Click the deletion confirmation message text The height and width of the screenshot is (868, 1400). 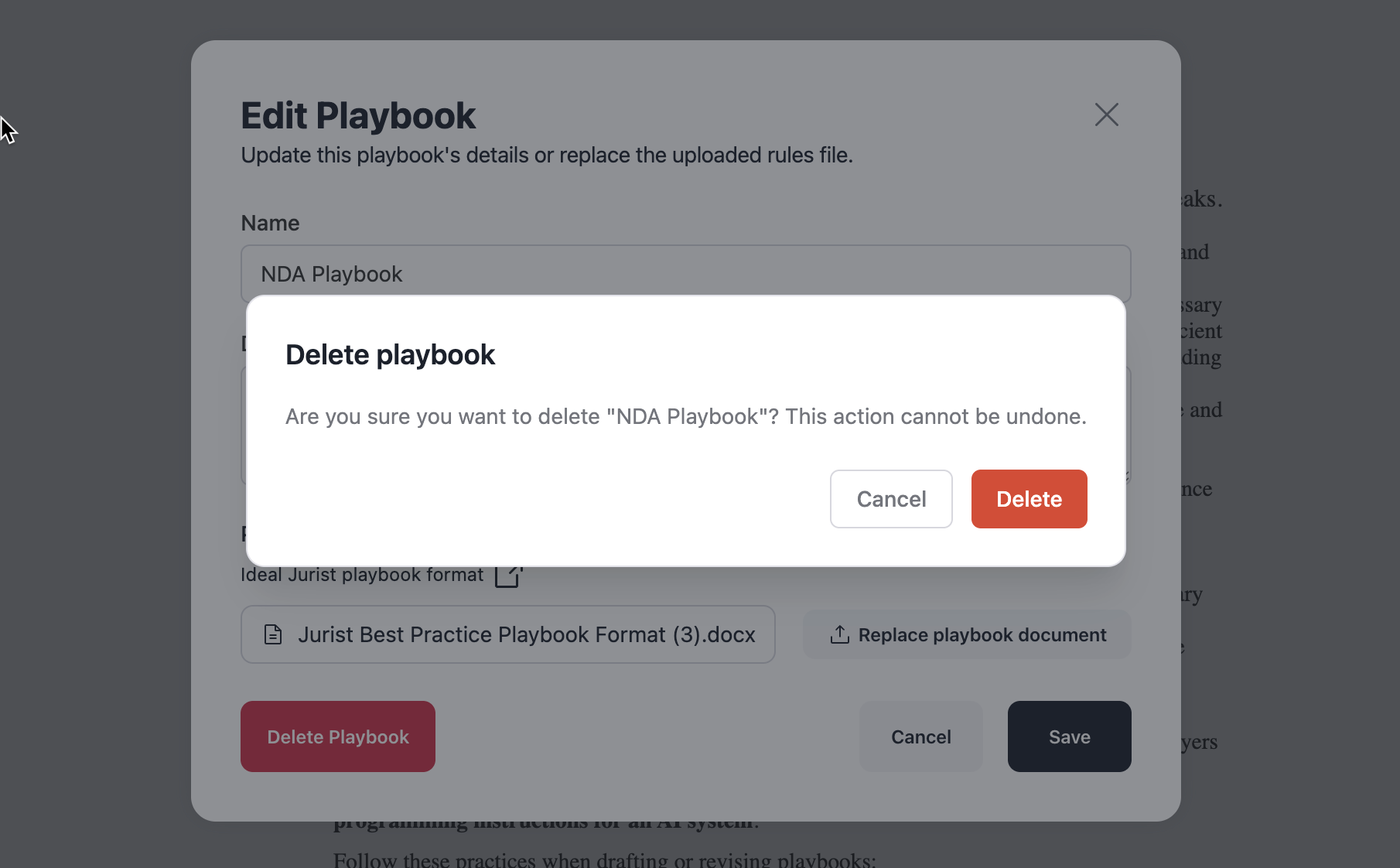pos(685,416)
